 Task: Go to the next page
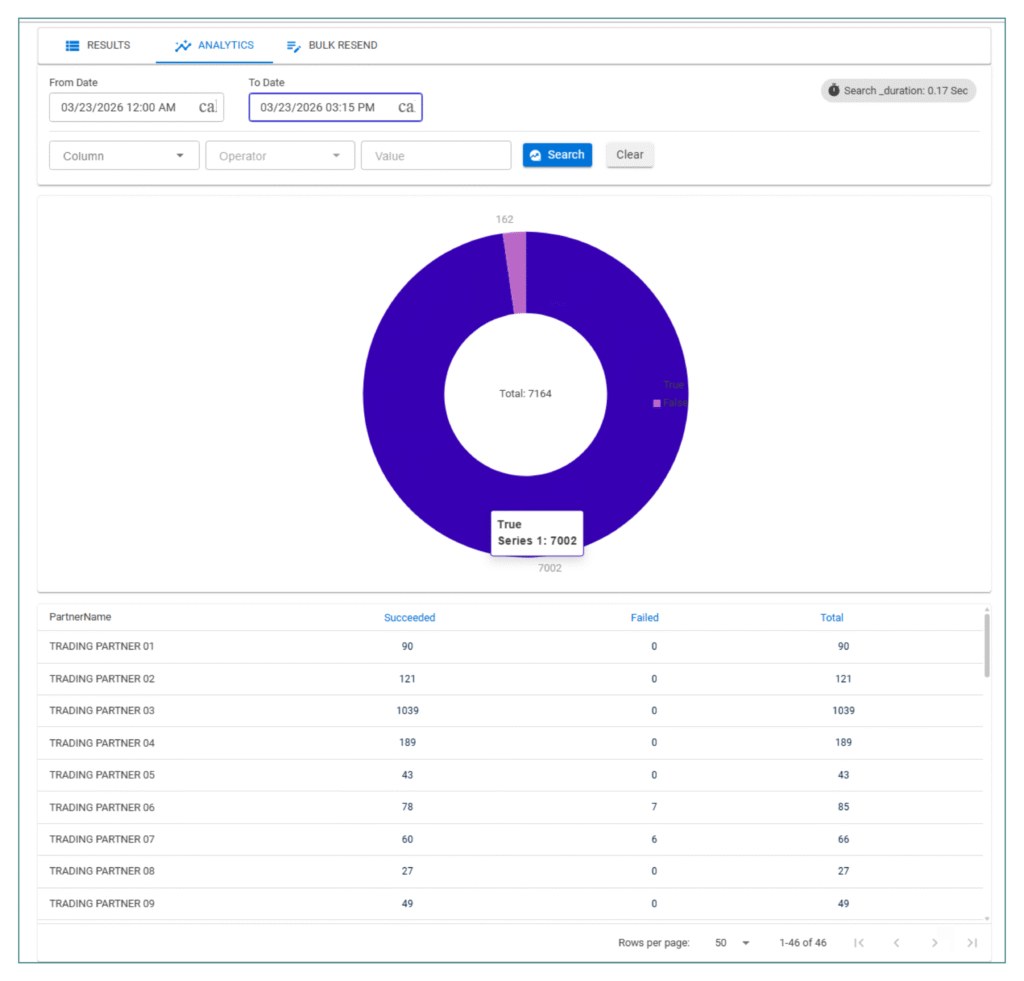(935, 942)
